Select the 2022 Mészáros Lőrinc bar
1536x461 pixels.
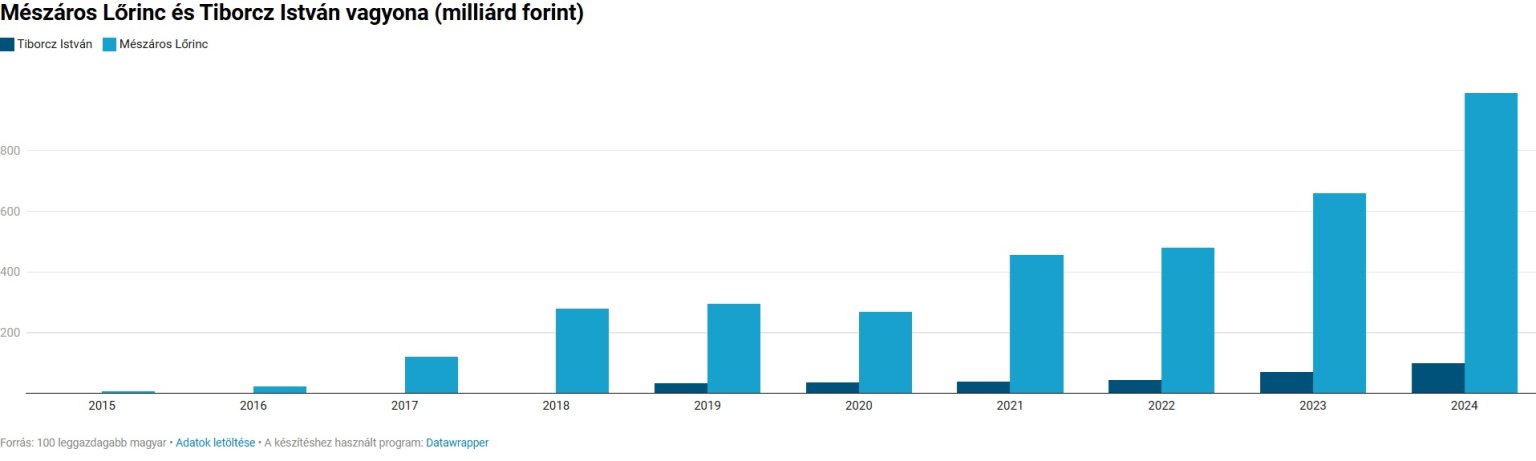[1188, 320]
